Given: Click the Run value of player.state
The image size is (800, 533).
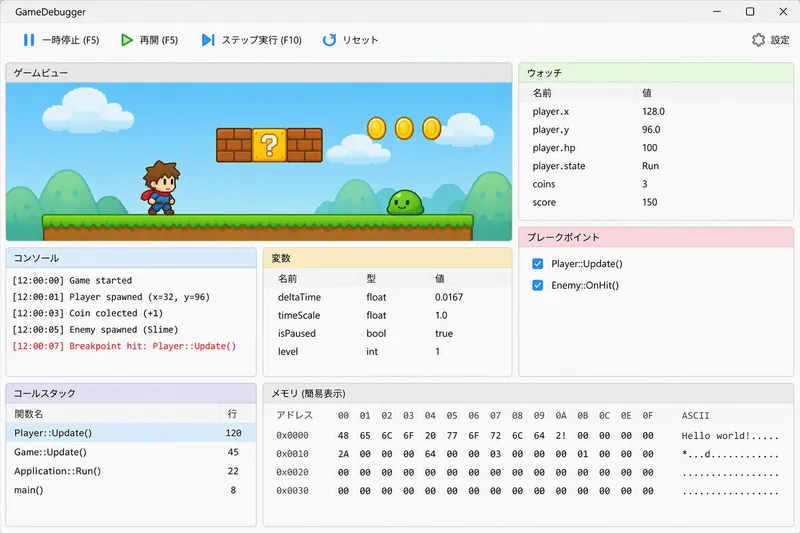Looking at the screenshot, I should [651, 166].
